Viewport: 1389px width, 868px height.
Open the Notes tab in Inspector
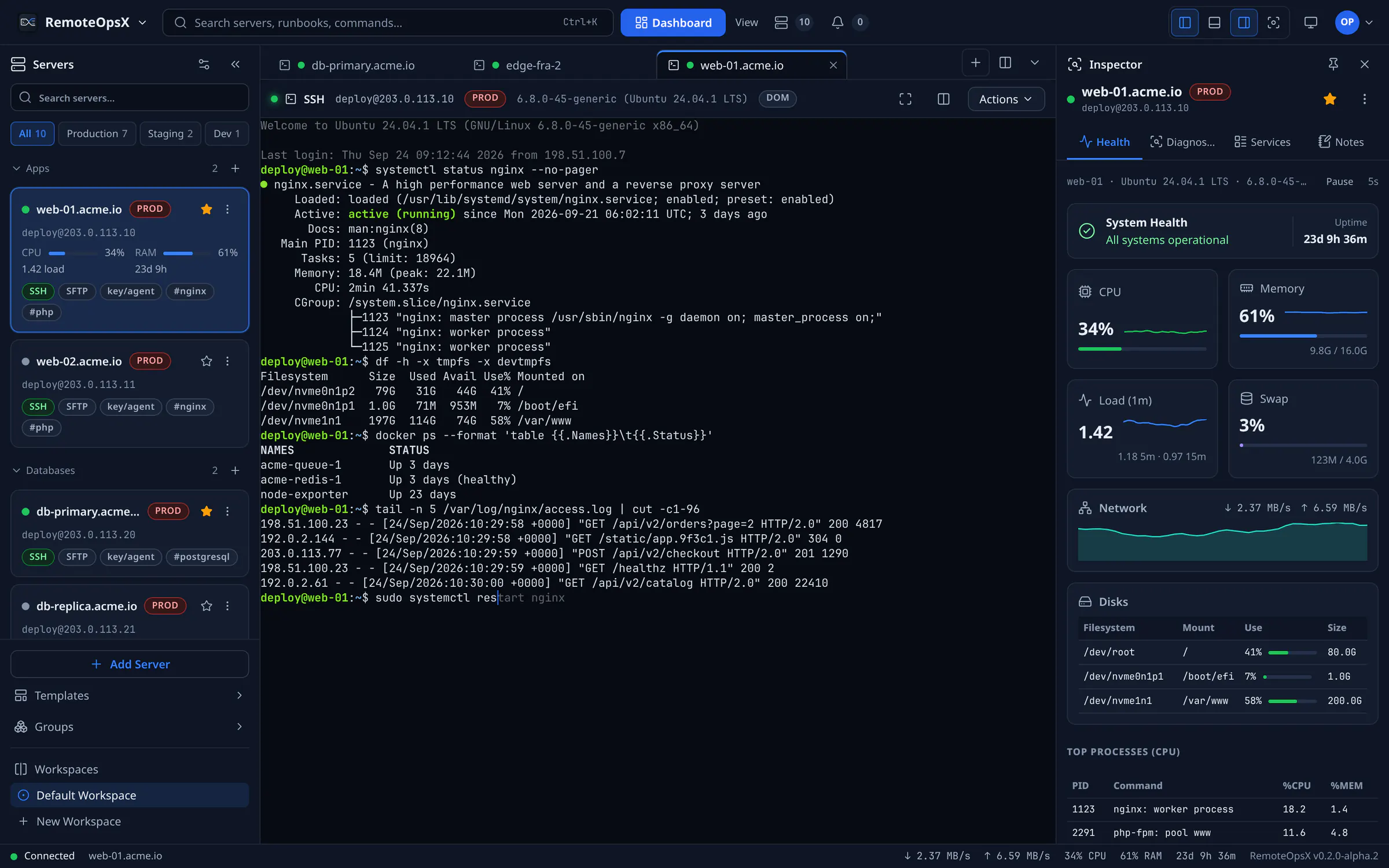coord(1341,142)
